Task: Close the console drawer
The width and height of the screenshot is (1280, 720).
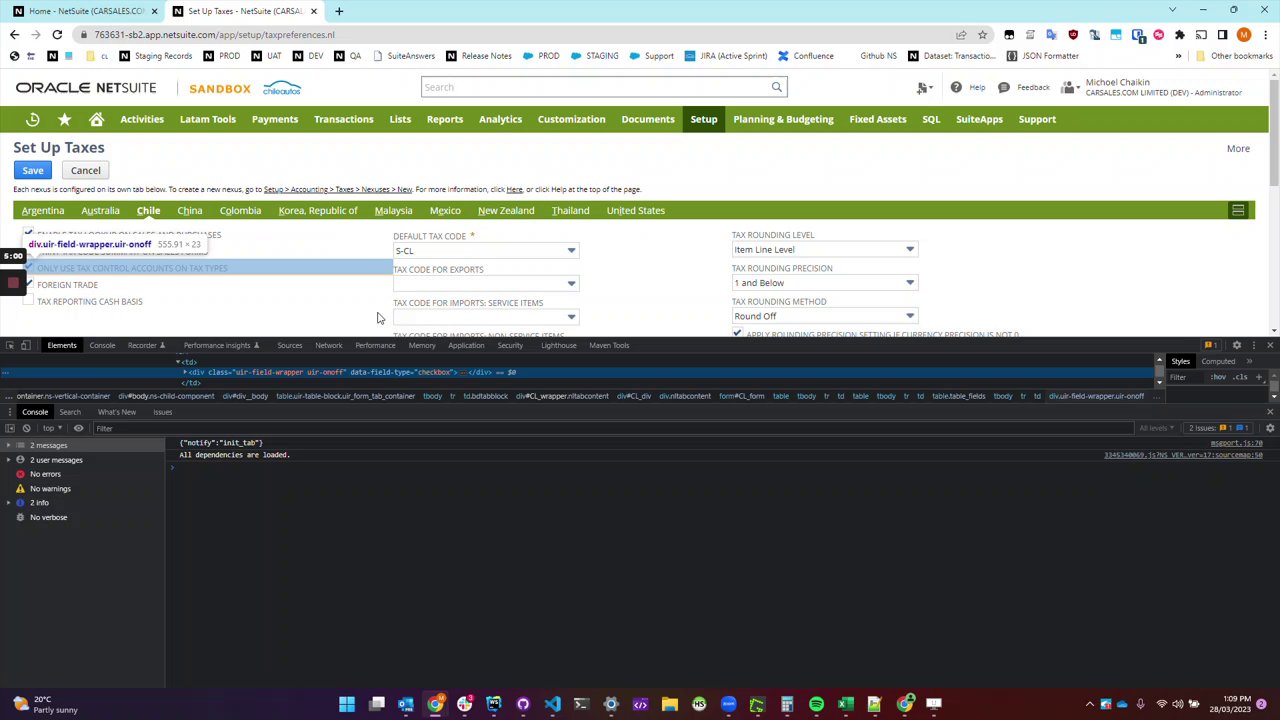Action: [x=1270, y=412]
